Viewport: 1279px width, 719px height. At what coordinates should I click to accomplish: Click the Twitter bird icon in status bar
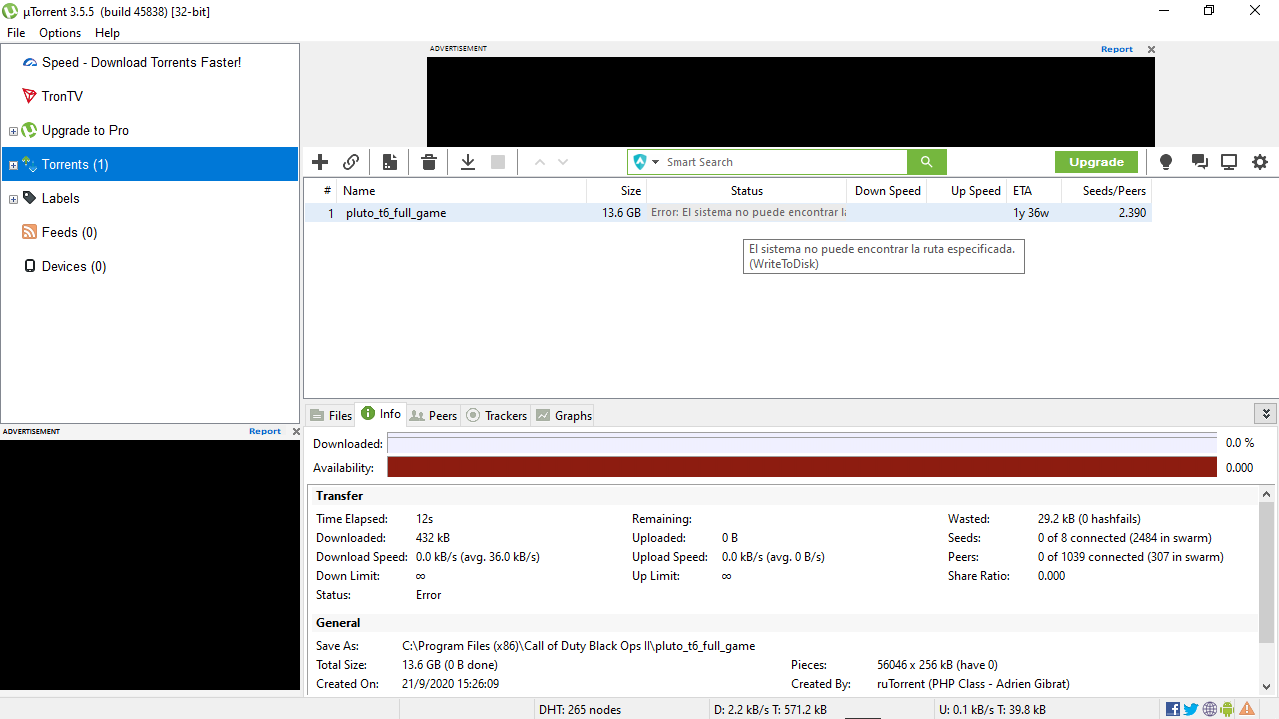[x=1191, y=709]
